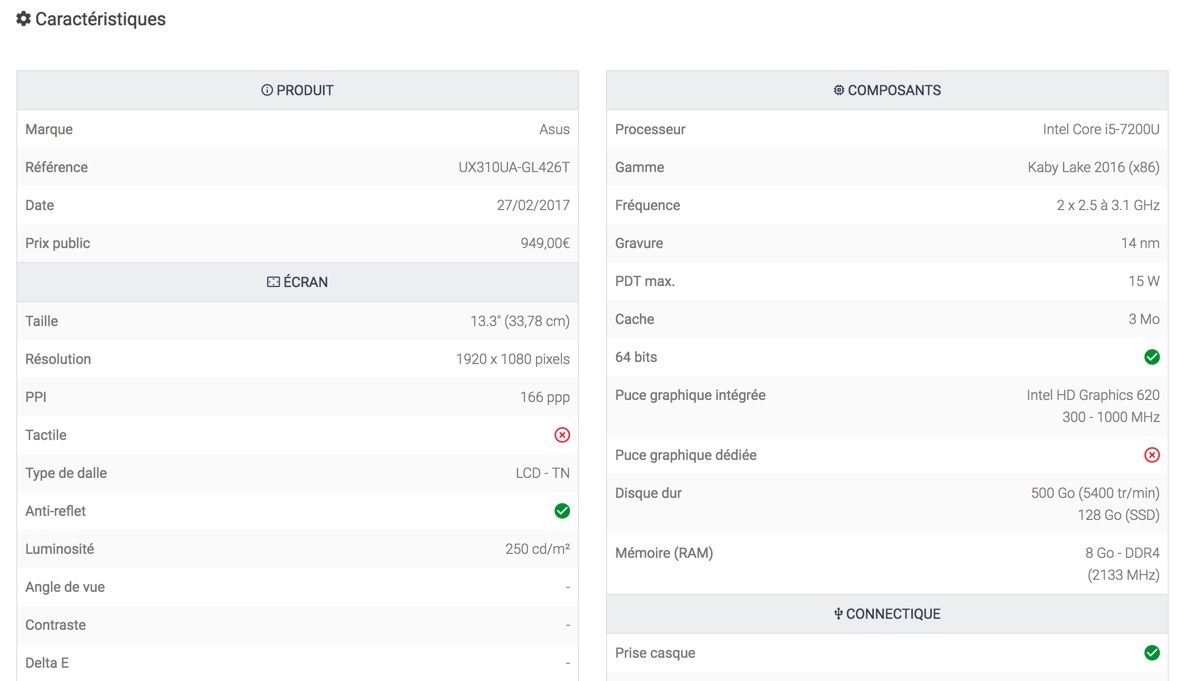Click the 949,00€ public price
The image size is (1191, 681).
click(x=545, y=243)
